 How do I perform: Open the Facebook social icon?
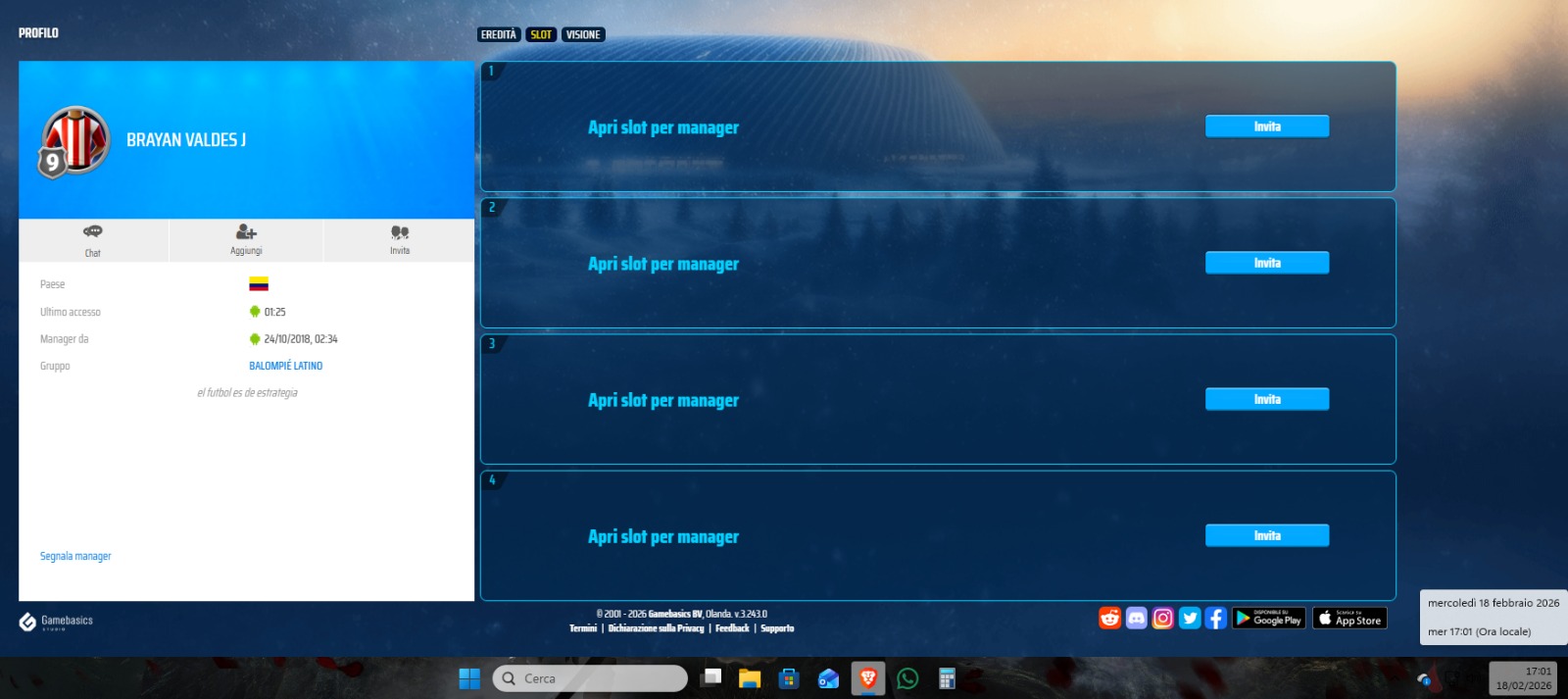[x=1215, y=618]
